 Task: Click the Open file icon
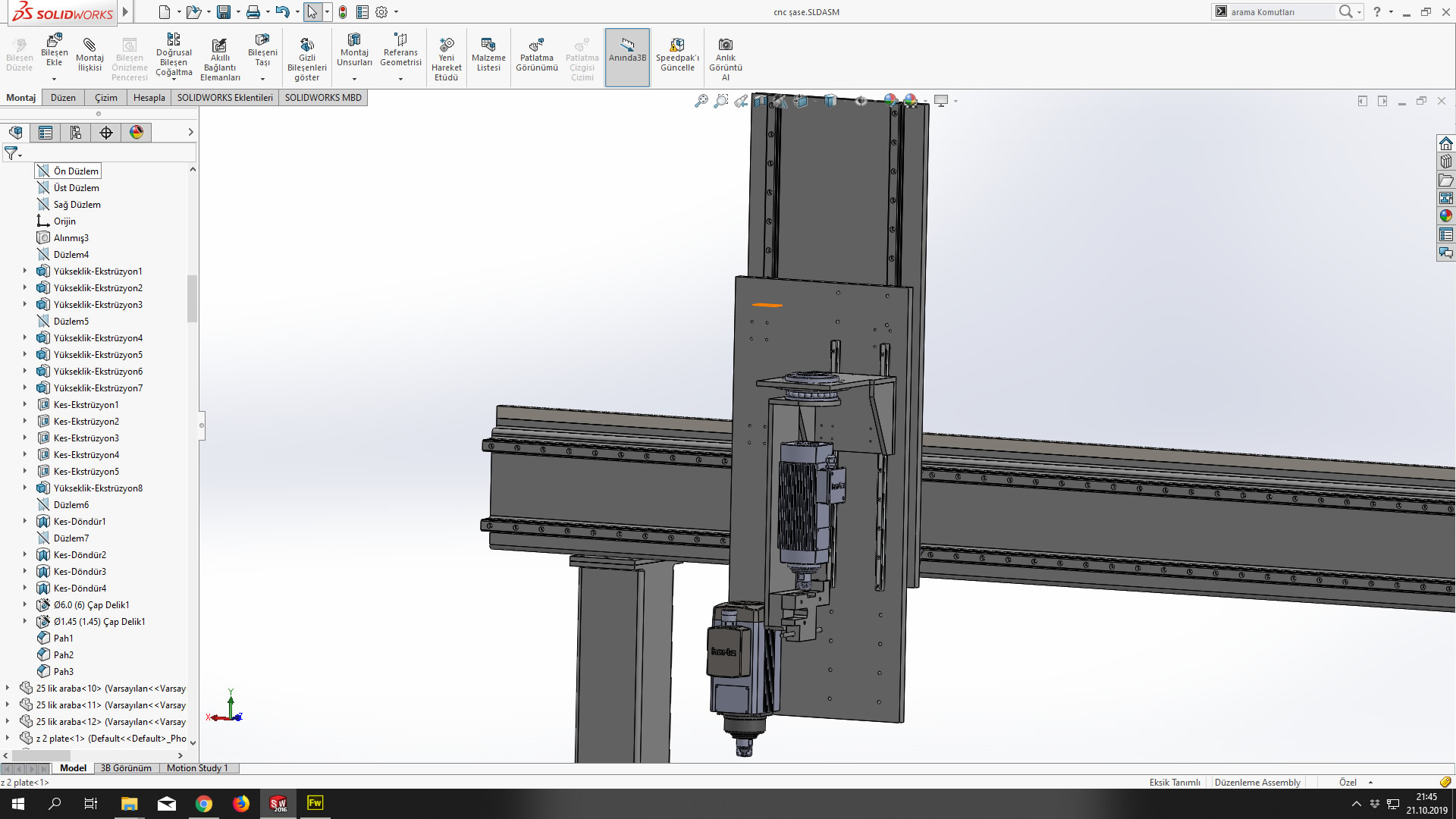tap(193, 12)
